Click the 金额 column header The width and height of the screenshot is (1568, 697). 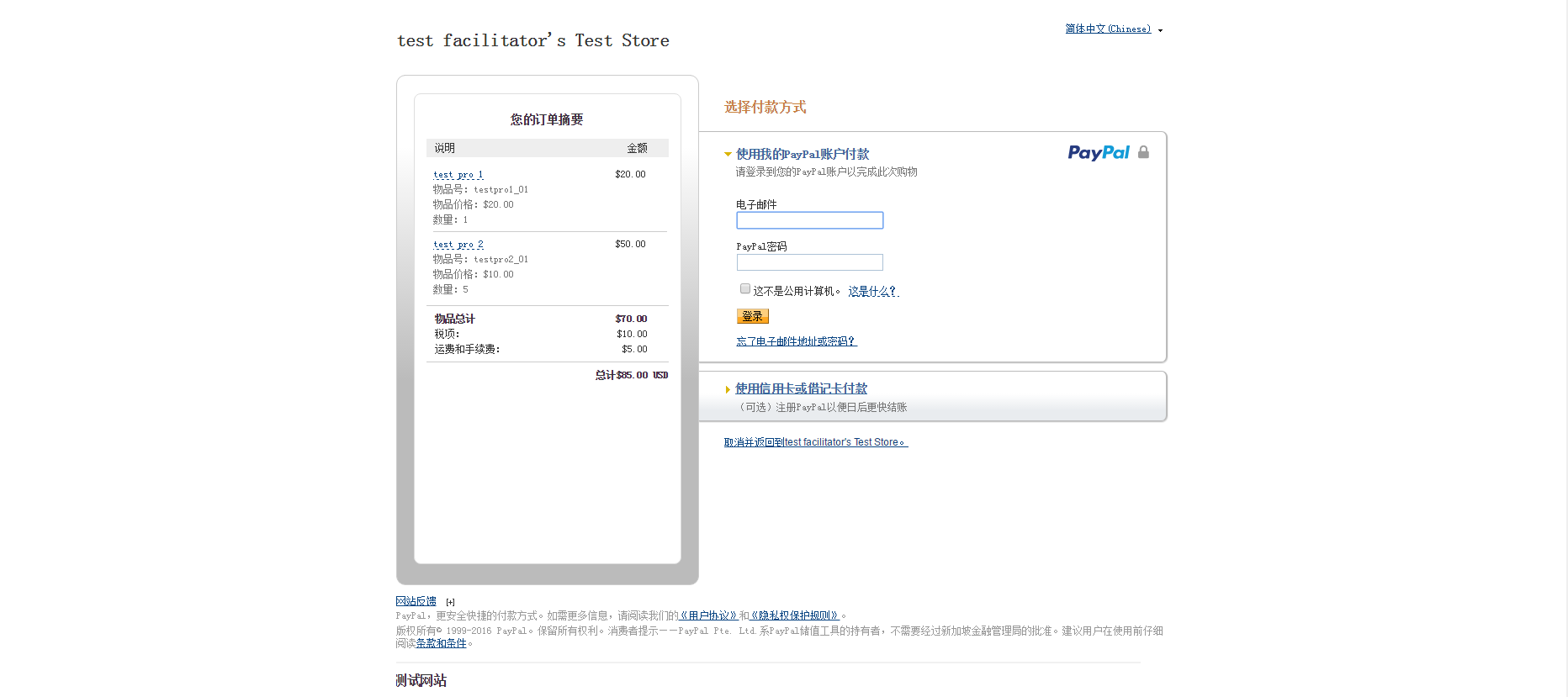coord(637,148)
